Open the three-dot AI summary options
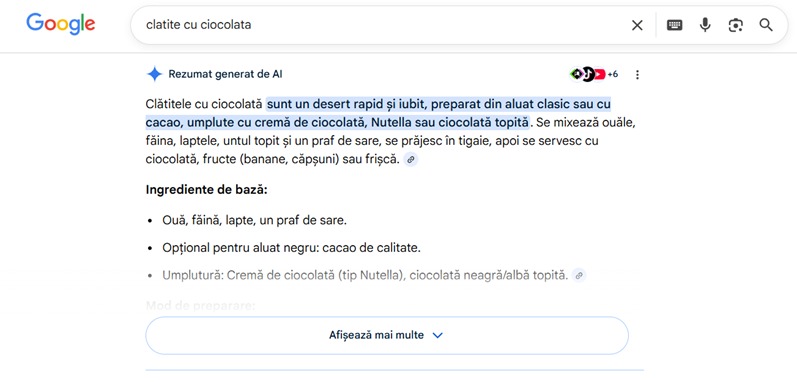 (637, 75)
